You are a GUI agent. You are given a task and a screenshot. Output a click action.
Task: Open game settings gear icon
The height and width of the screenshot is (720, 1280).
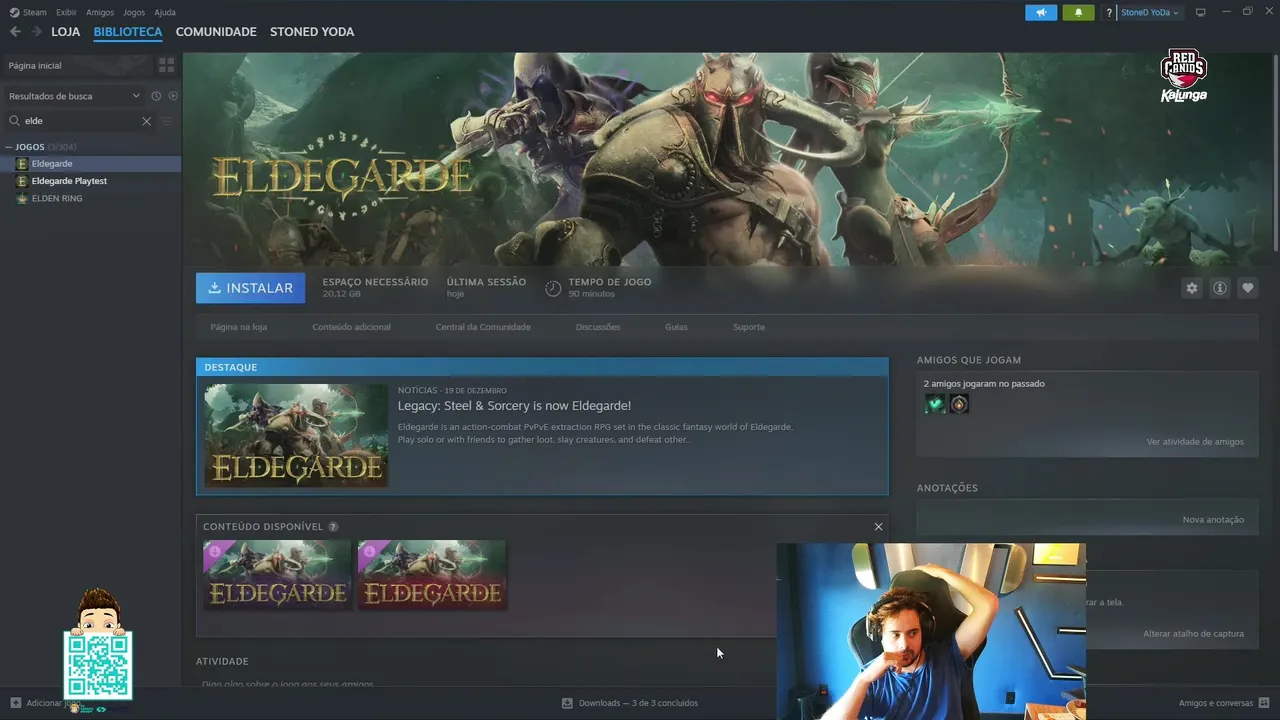click(1191, 288)
